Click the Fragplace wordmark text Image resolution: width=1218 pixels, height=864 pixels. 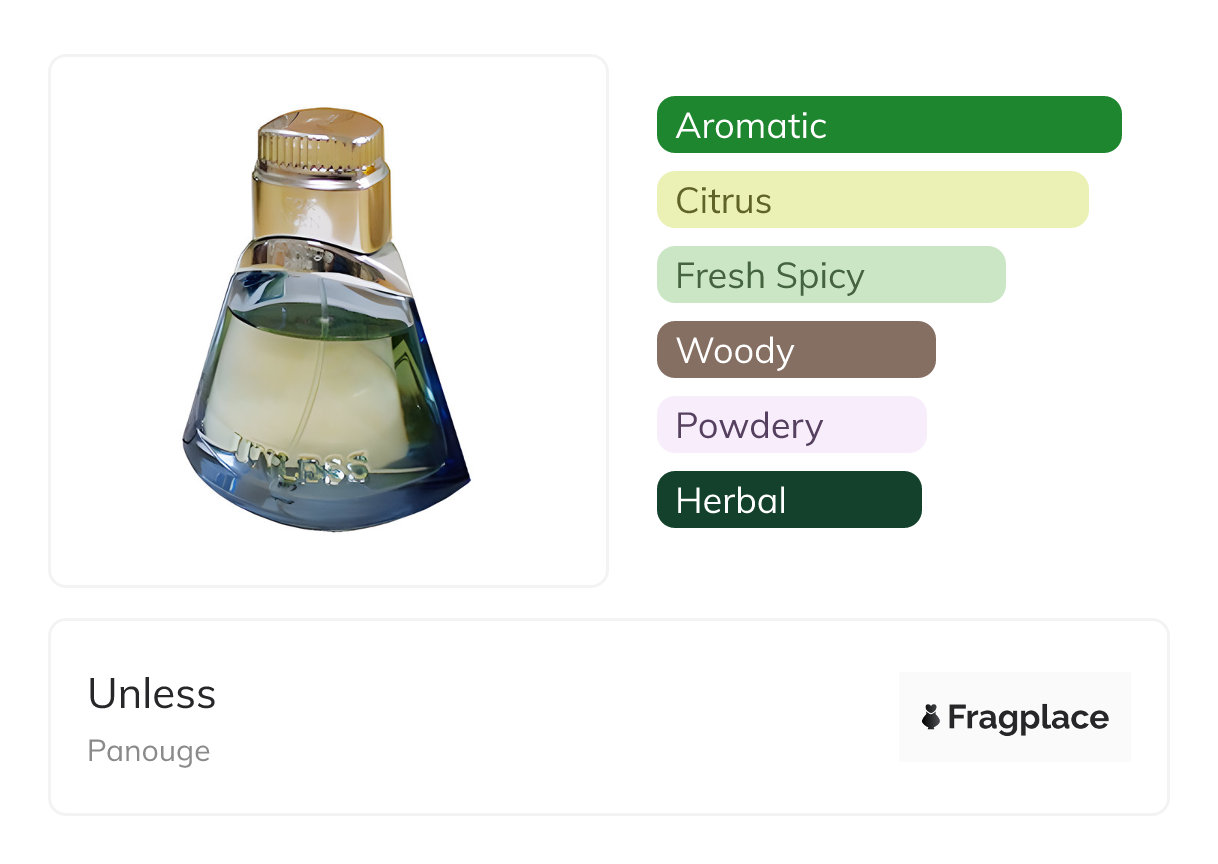[1027, 717]
